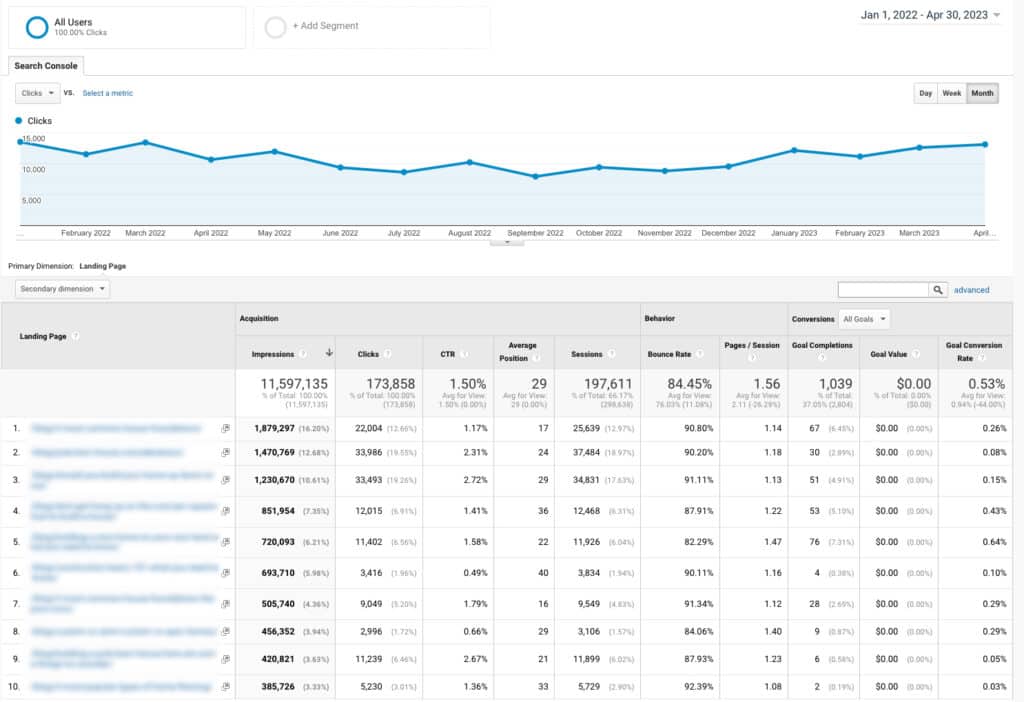Sort by the Goal Completions column header
The width and height of the screenshot is (1024, 702).
click(822, 345)
